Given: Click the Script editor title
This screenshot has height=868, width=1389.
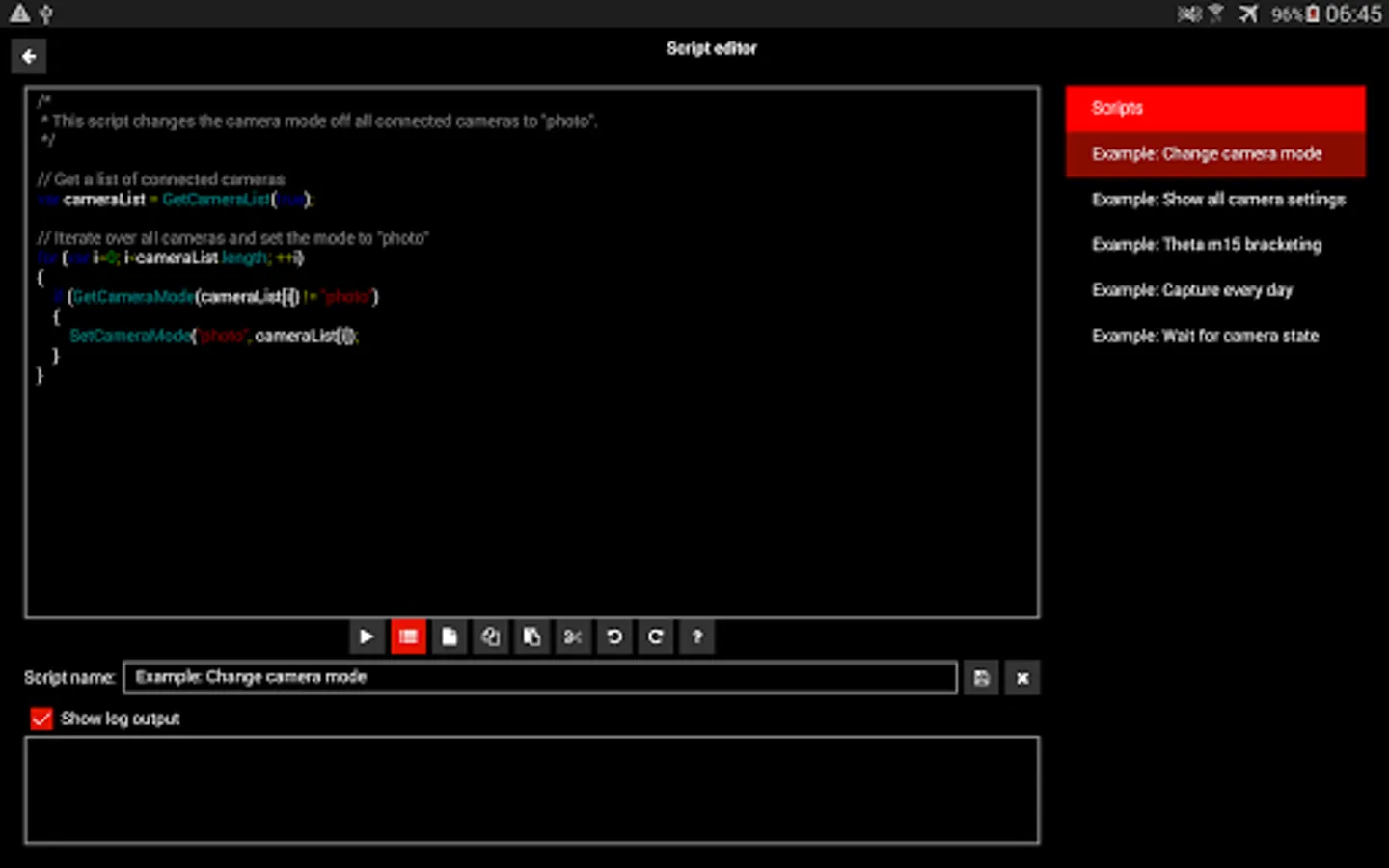Looking at the screenshot, I should [x=712, y=48].
